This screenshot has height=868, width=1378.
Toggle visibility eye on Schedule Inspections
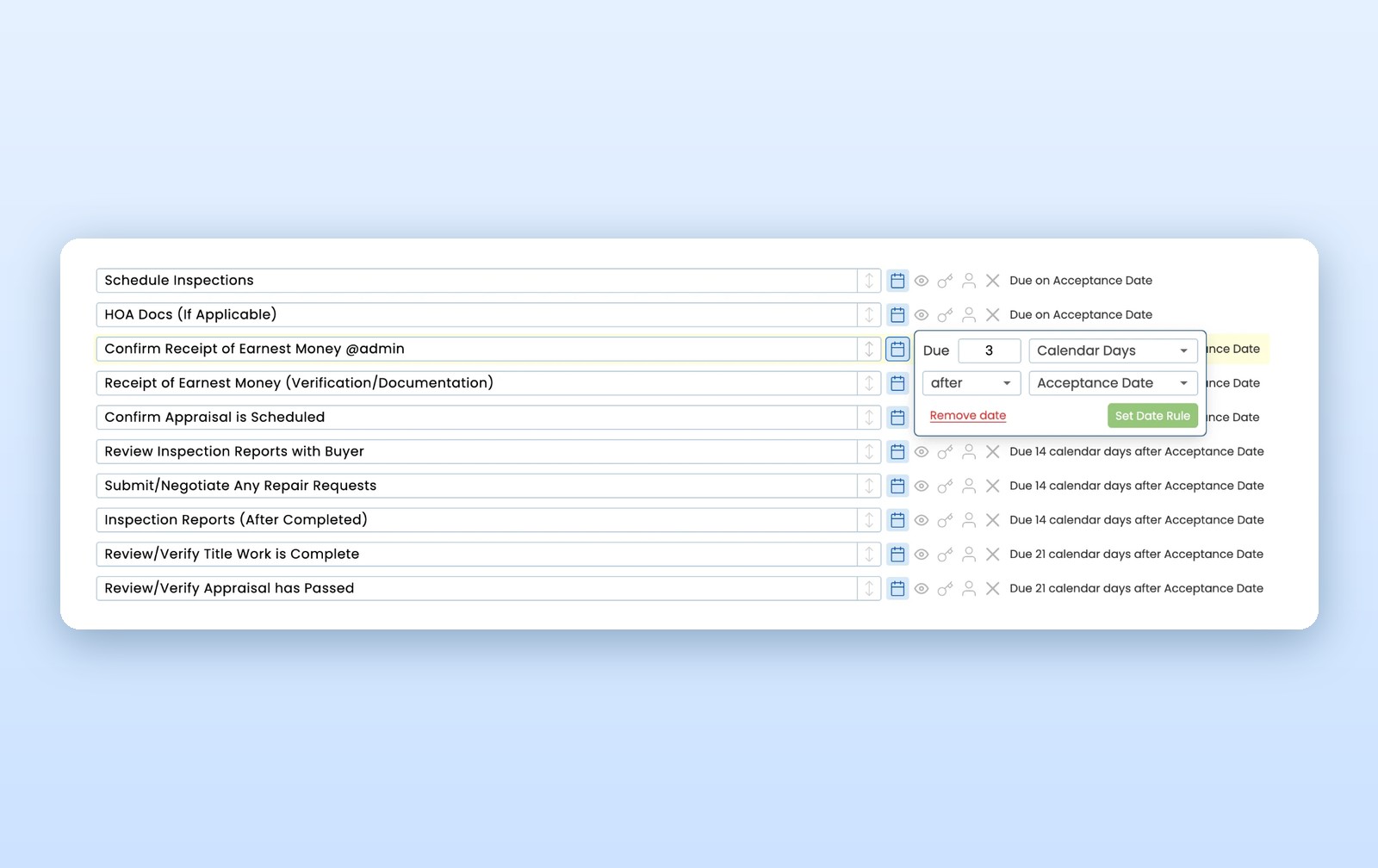click(922, 281)
